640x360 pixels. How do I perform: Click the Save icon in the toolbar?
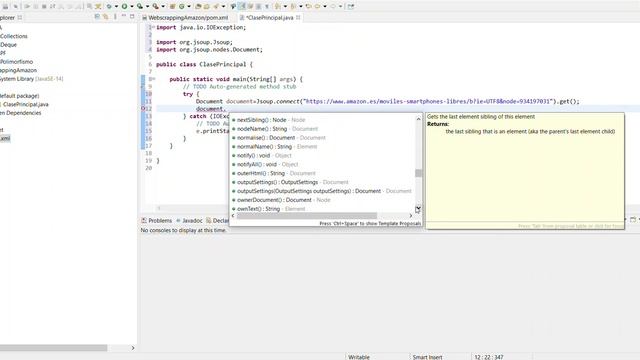click(x=5, y=7)
